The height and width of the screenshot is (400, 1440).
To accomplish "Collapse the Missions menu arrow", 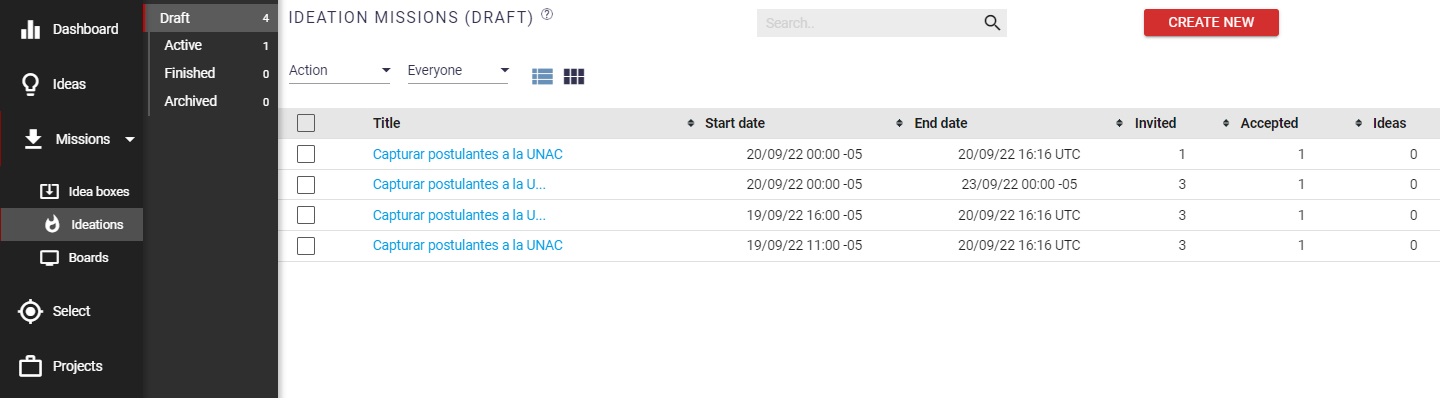I will [x=130, y=139].
